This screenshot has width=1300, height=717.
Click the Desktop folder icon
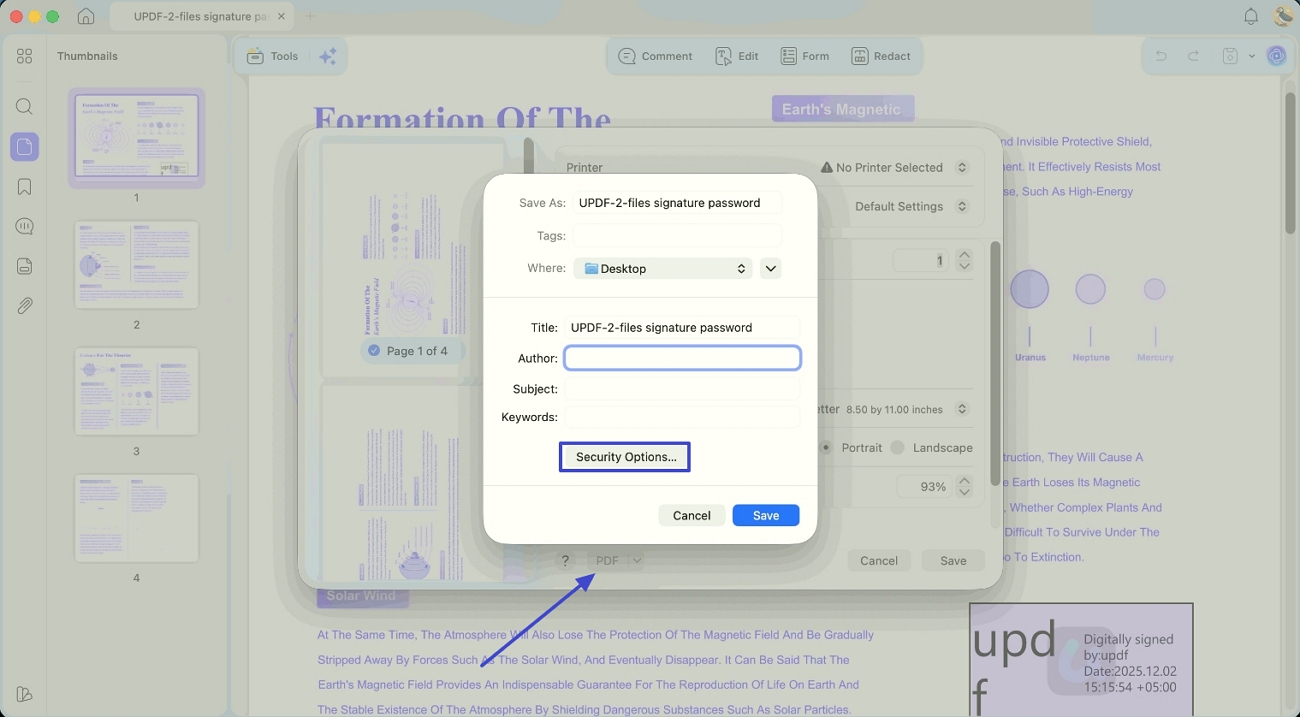point(591,268)
